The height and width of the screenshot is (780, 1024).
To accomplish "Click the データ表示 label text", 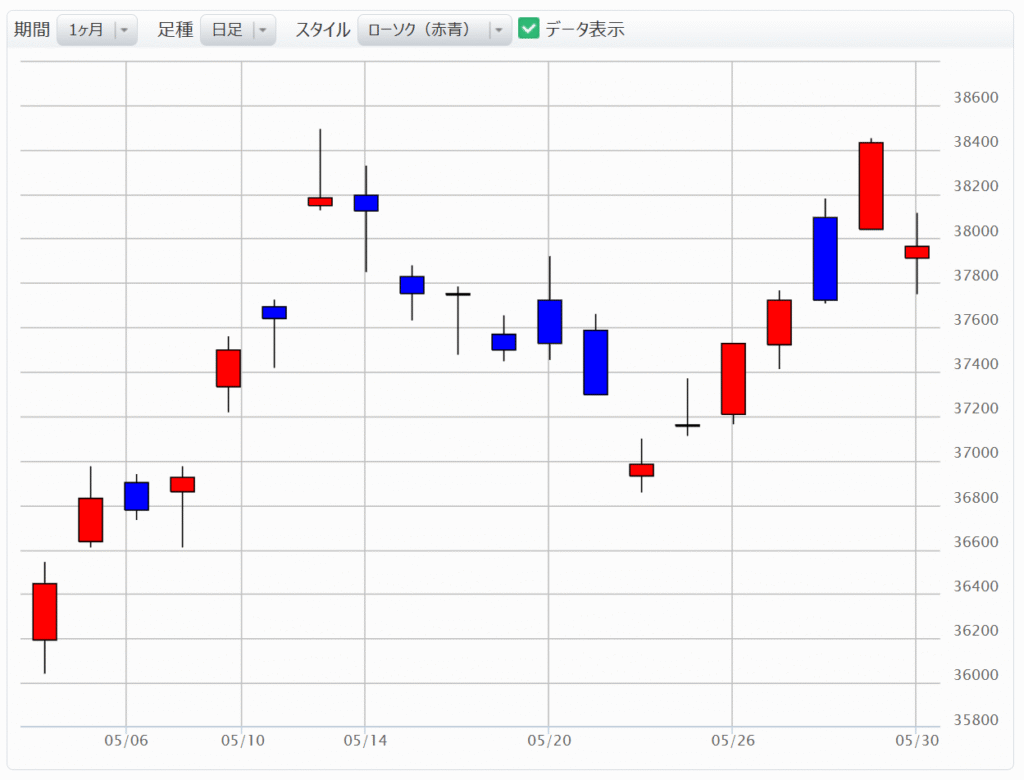I will [x=584, y=29].
